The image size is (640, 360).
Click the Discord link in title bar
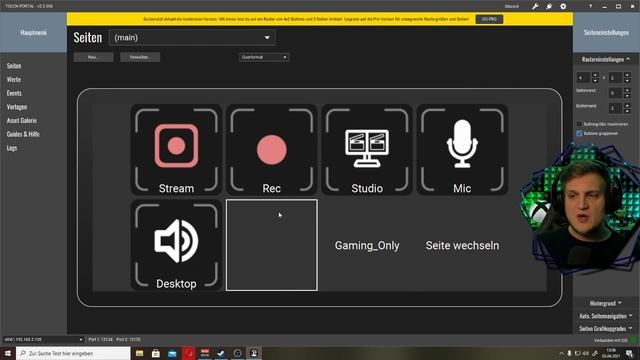click(x=511, y=7)
